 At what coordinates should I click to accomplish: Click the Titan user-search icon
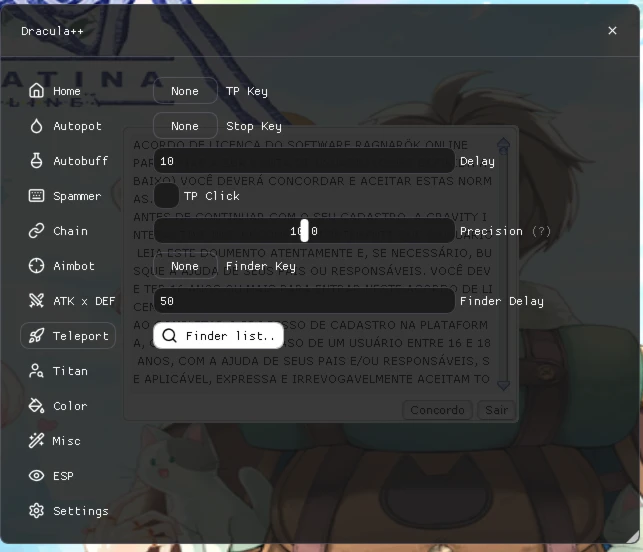tap(36, 371)
